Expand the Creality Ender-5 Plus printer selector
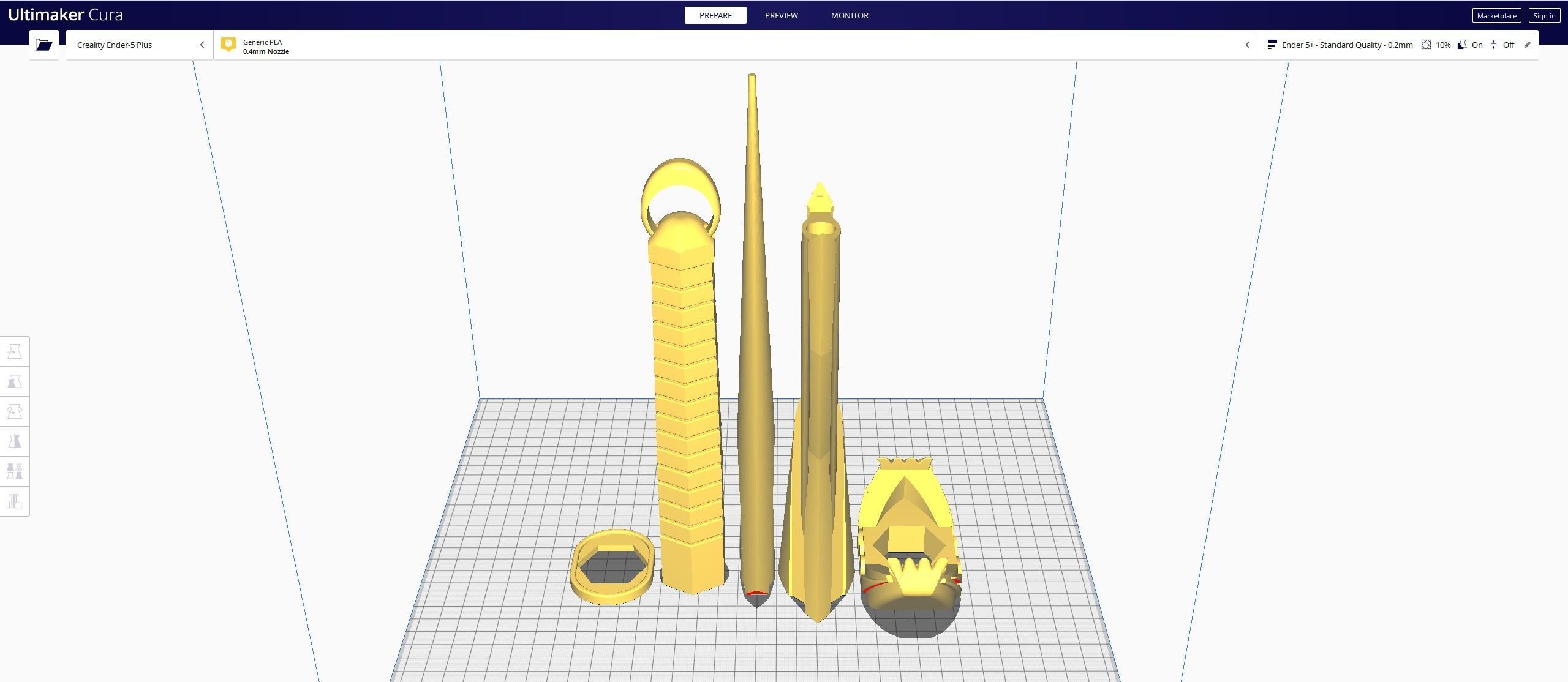 click(x=140, y=45)
